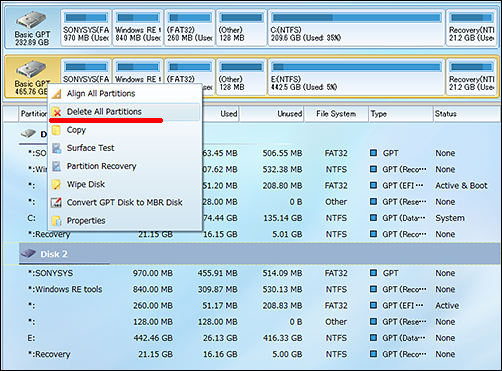
Task: Select E:(NTFS) 442.5 GB partition block
Action: 356,77
